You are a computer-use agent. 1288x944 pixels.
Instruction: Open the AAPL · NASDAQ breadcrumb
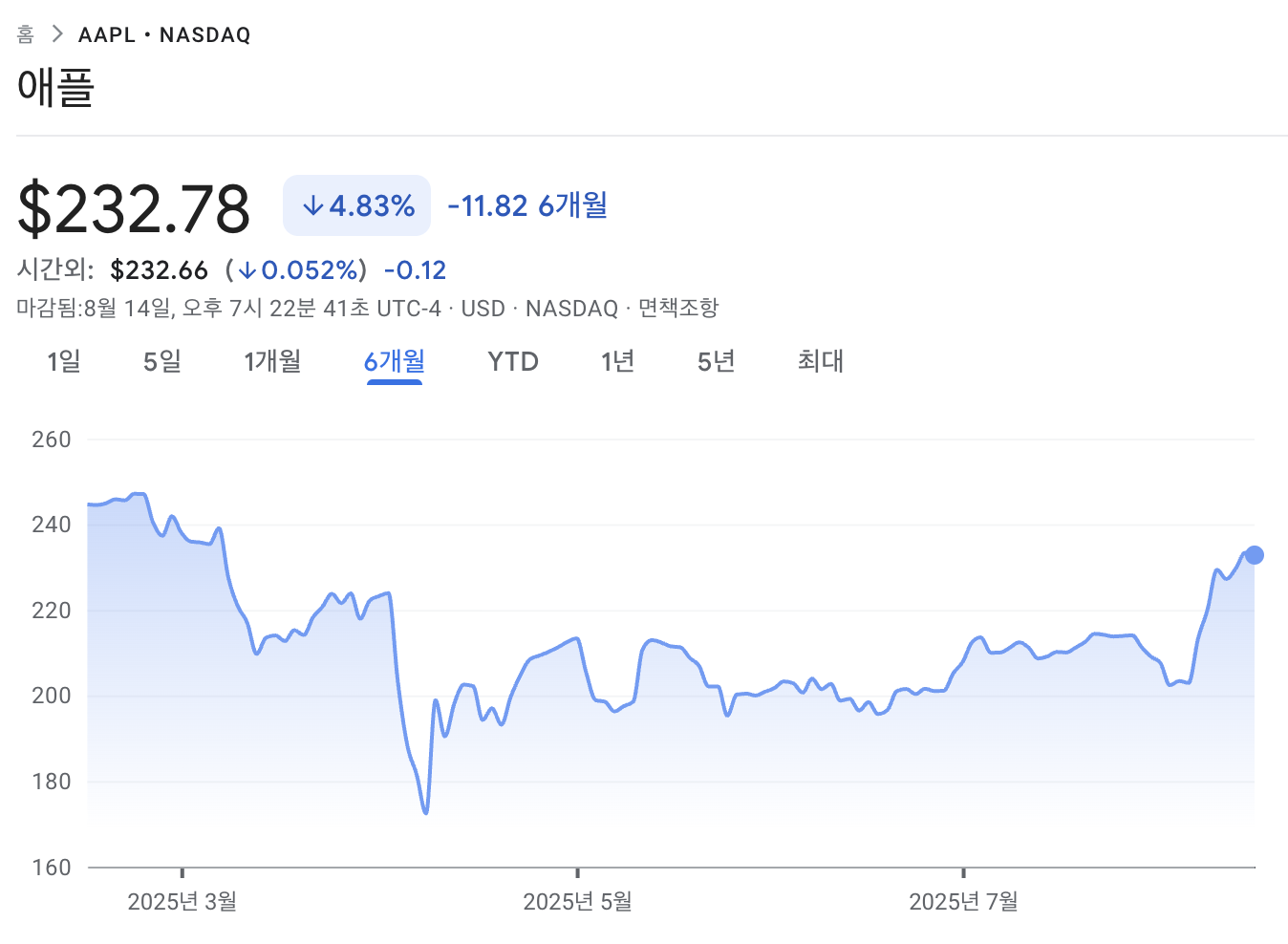click(x=164, y=34)
